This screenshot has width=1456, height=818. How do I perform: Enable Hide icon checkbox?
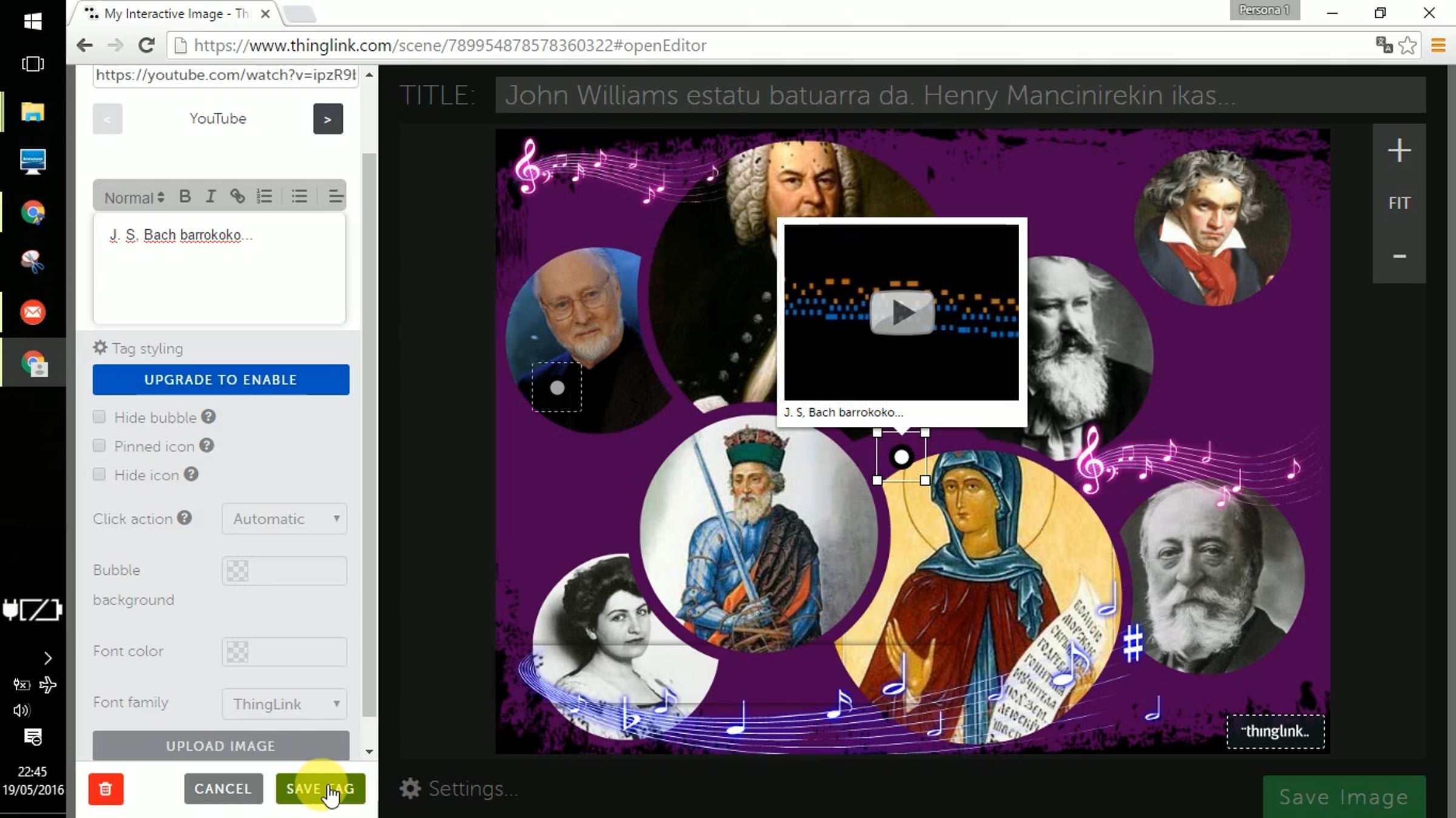tap(99, 474)
